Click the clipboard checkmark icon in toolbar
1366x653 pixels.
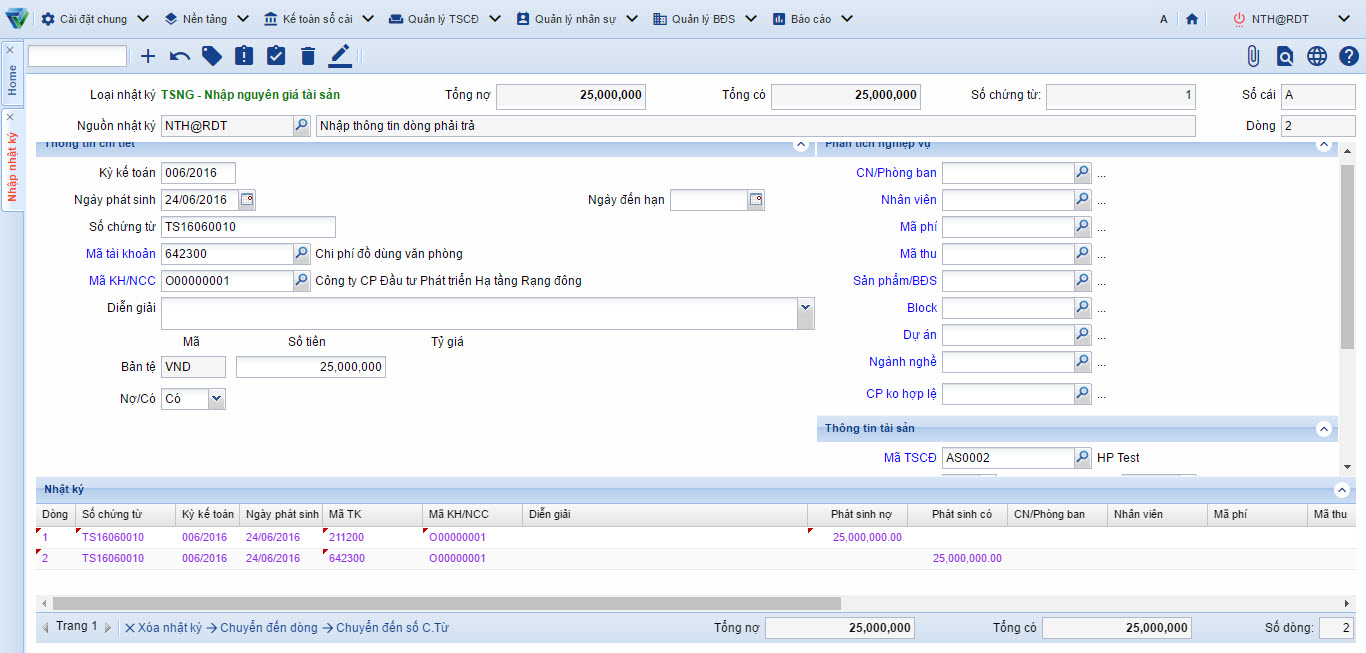tap(276, 56)
